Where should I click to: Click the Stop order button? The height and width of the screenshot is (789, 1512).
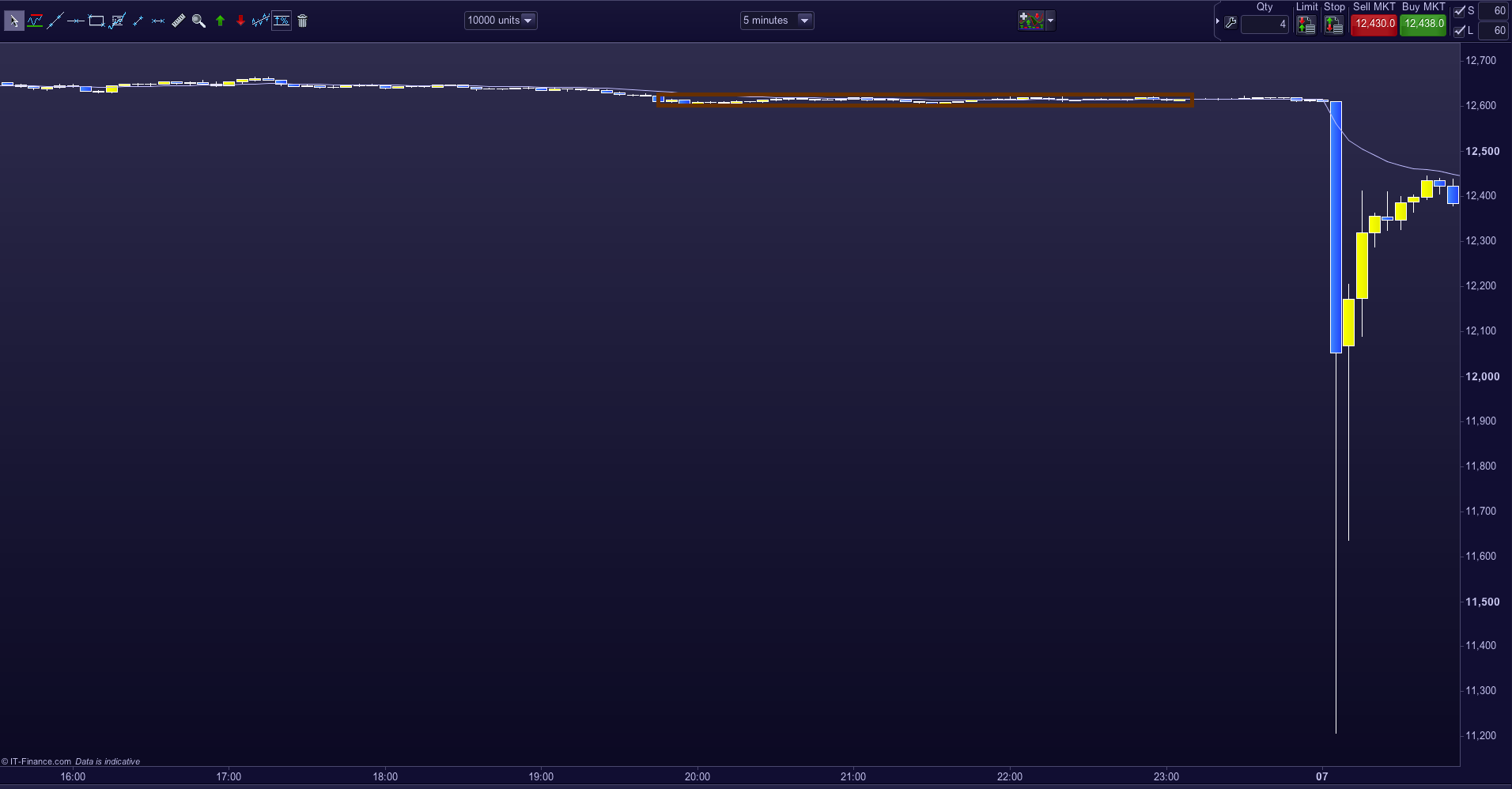pyautogui.click(x=1334, y=25)
